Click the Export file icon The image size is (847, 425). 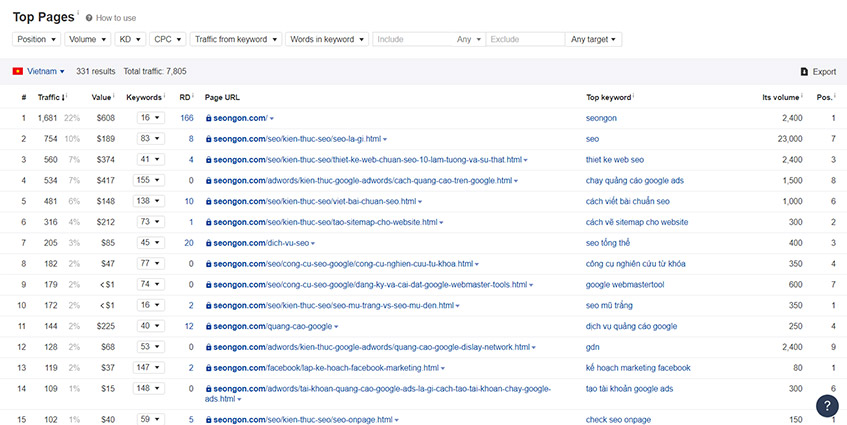tap(804, 72)
